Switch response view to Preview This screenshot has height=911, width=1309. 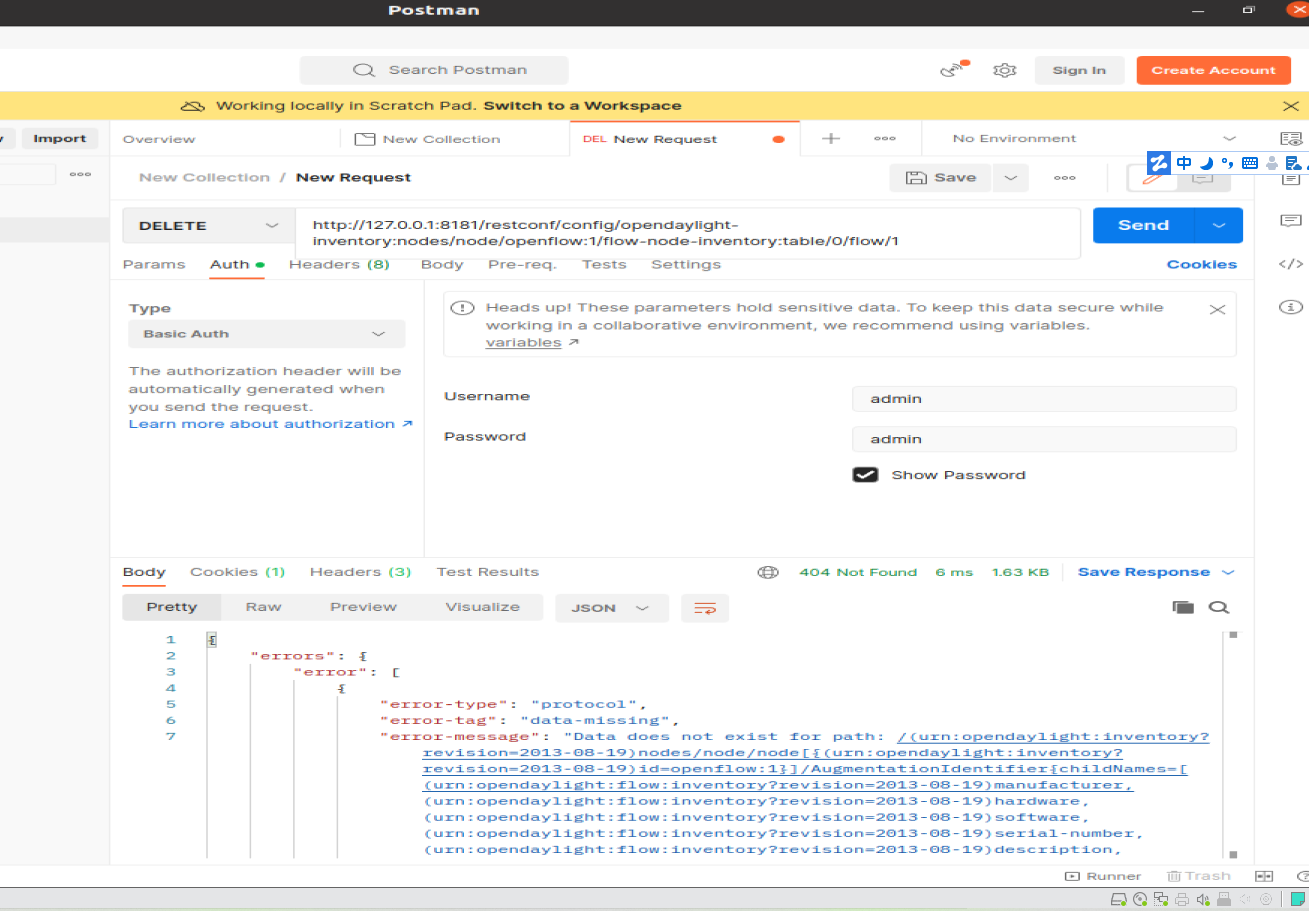[364, 607]
